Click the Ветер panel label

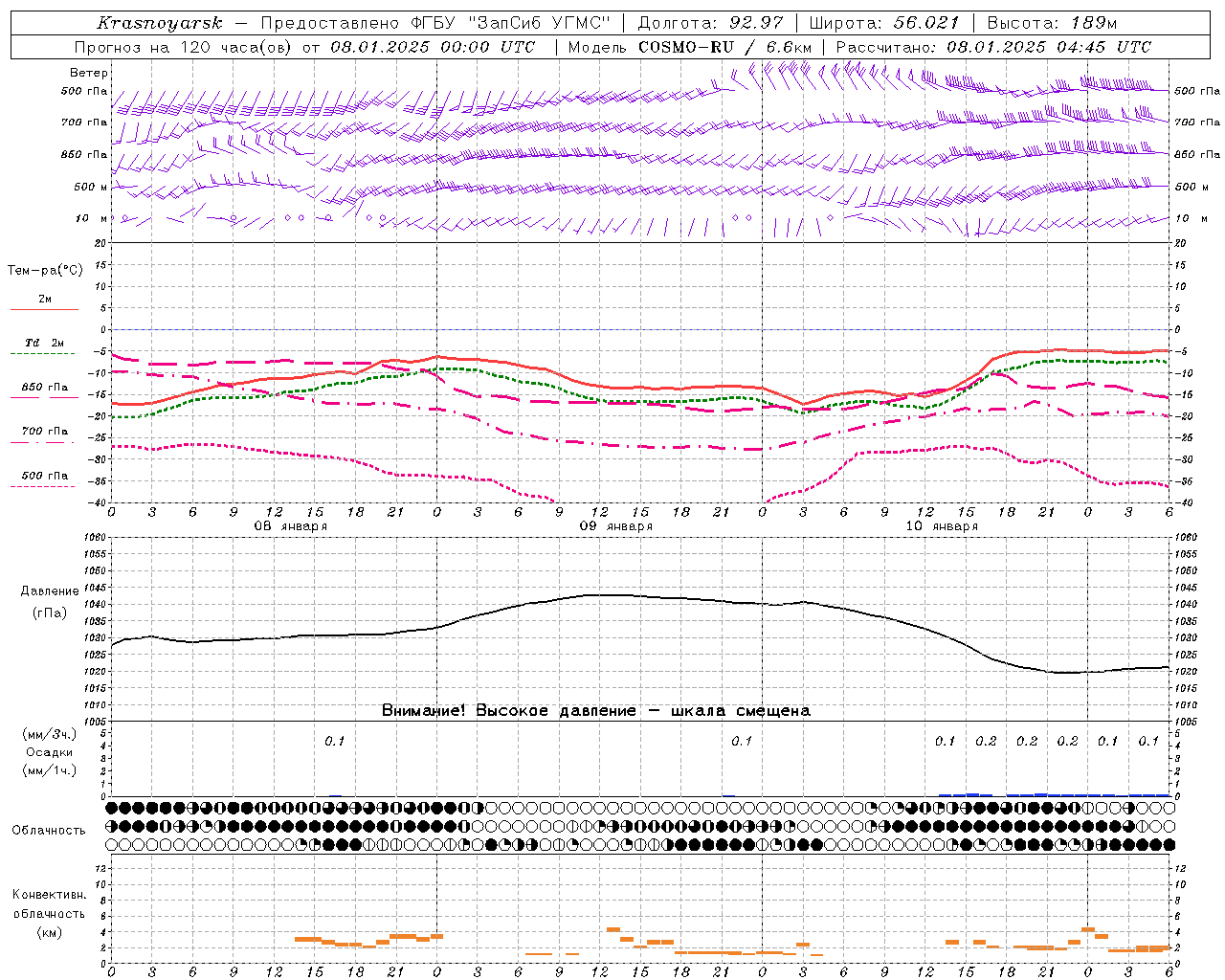[89, 73]
